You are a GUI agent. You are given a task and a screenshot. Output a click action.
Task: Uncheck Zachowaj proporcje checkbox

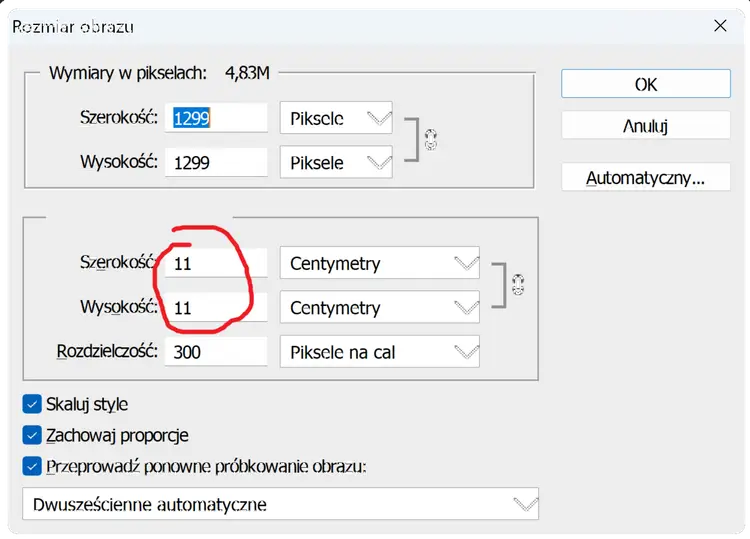(32, 435)
